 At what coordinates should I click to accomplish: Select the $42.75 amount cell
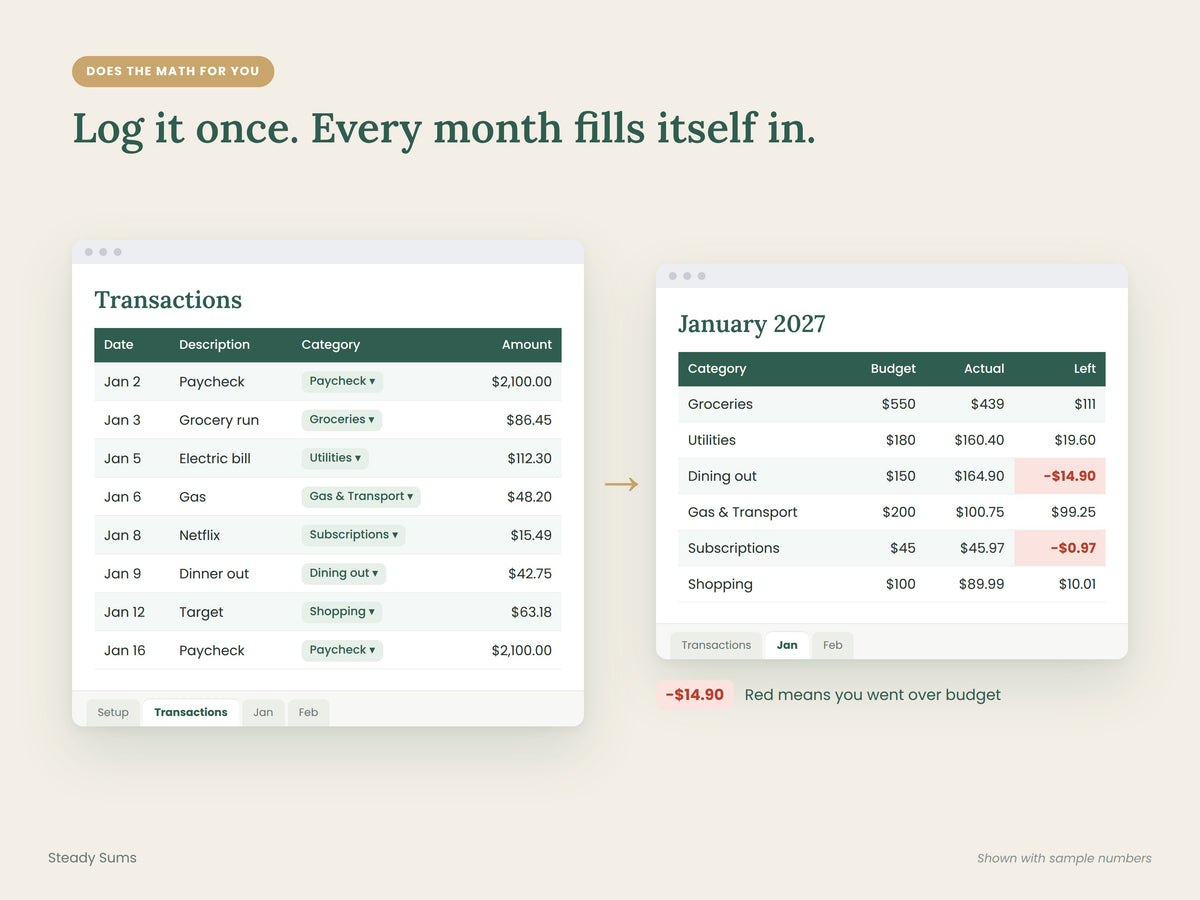point(529,574)
